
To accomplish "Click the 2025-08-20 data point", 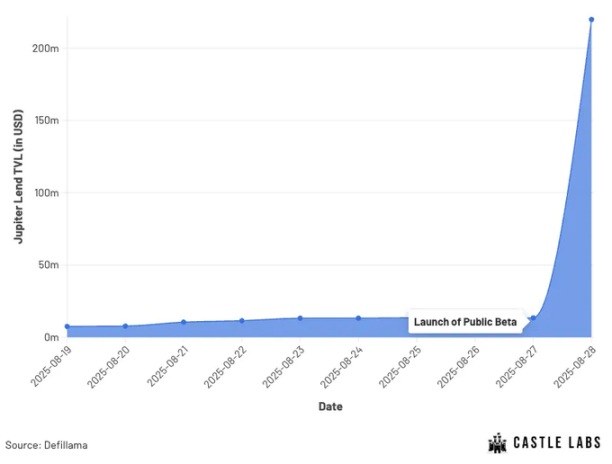I will 125,326.
